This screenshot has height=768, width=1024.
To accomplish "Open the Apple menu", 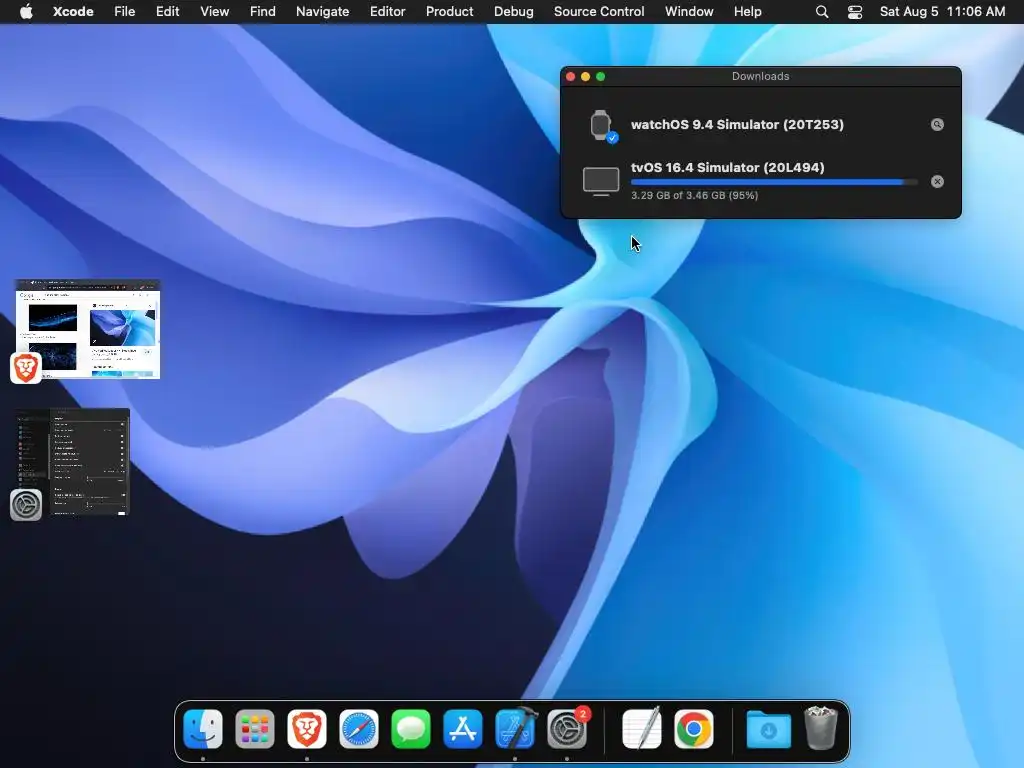I will (x=26, y=12).
